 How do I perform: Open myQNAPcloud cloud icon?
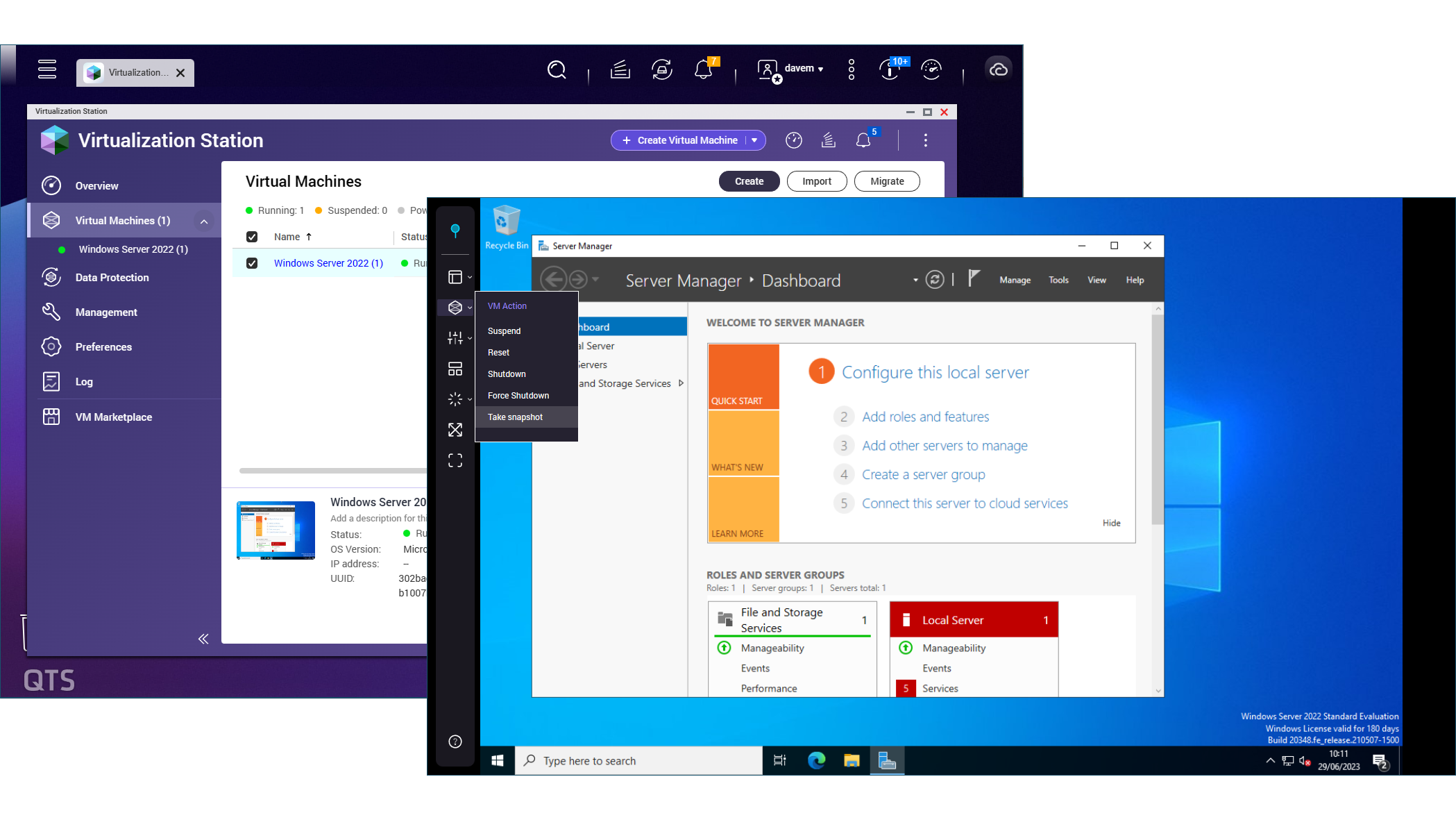[999, 69]
